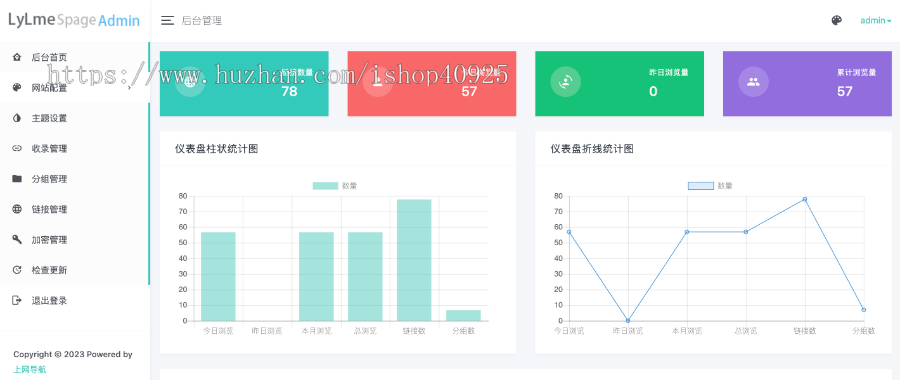The width and height of the screenshot is (900, 380).
Task: Toggle the 数量 legend in the bar chart
Action: coord(335,186)
